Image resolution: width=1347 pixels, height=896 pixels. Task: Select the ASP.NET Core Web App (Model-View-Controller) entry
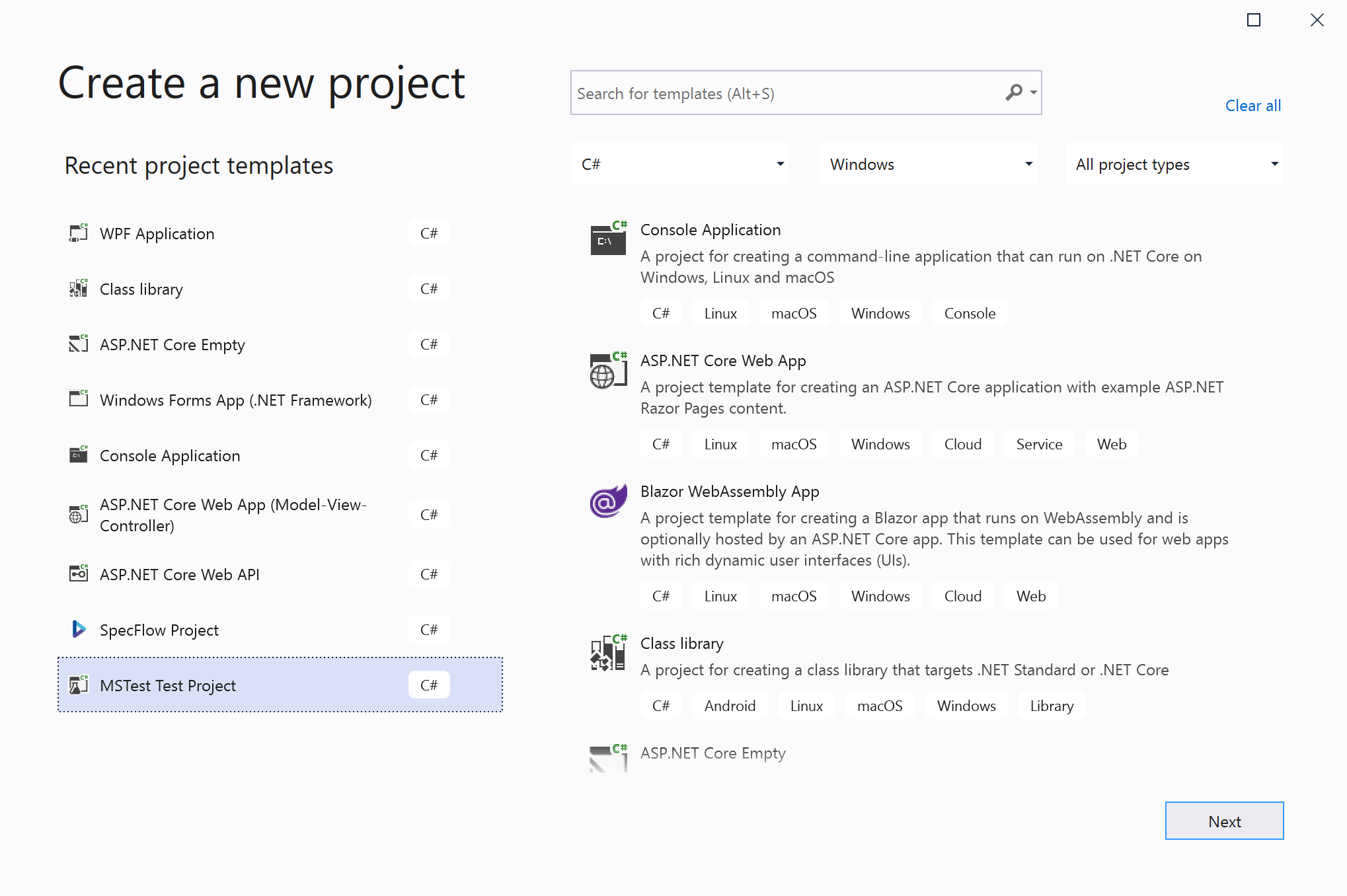(233, 515)
